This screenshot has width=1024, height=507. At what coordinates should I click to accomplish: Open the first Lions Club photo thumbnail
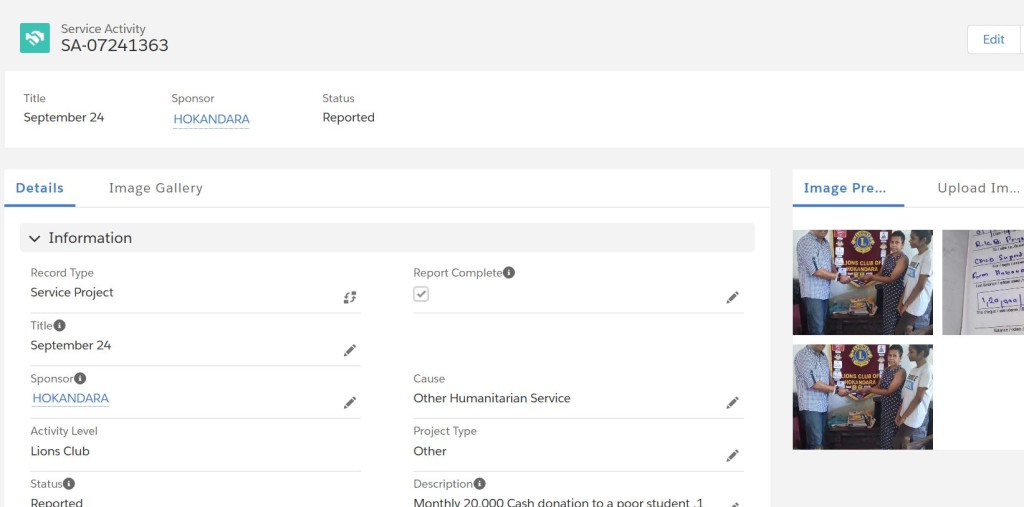[863, 282]
